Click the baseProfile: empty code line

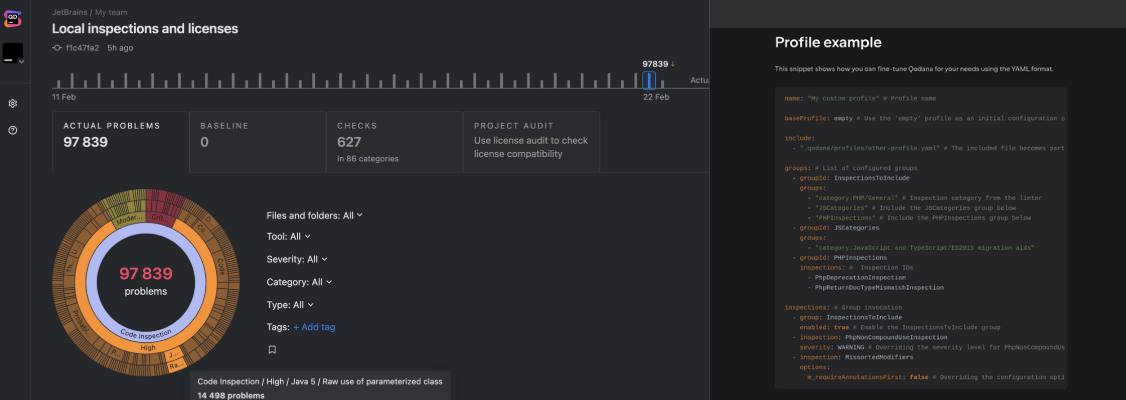pos(924,118)
